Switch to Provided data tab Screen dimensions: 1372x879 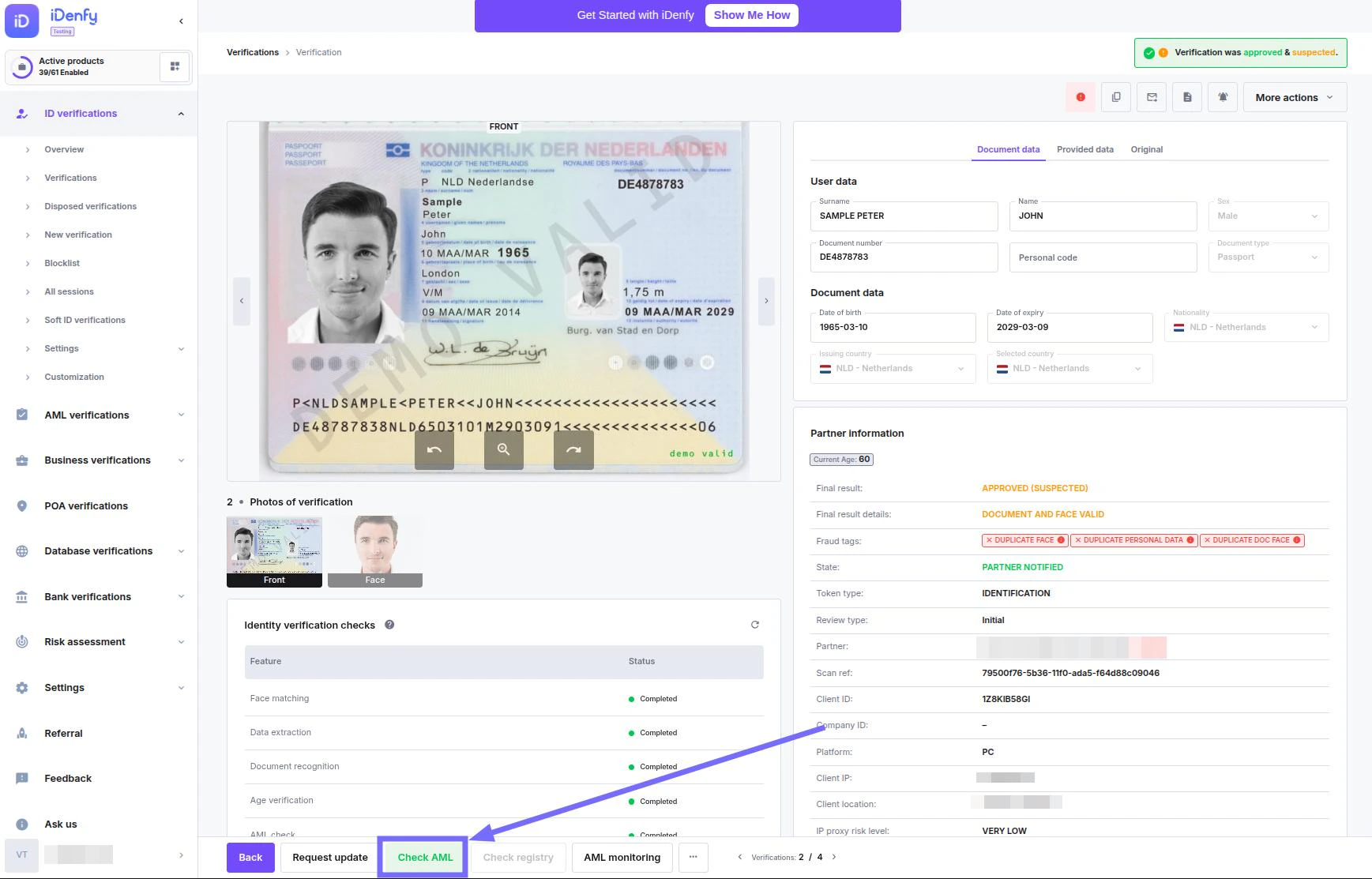tap(1085, 149)
